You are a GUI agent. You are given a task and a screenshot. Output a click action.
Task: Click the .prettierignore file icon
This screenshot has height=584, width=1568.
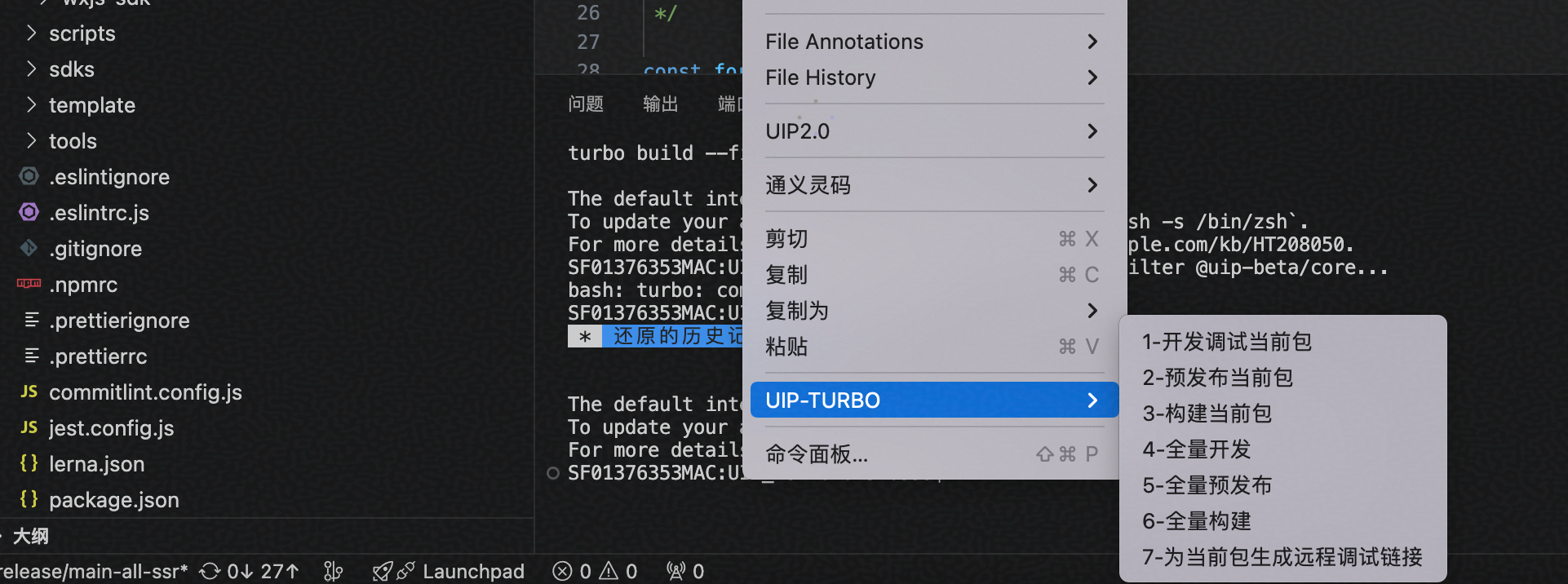[x=31, y=320]
